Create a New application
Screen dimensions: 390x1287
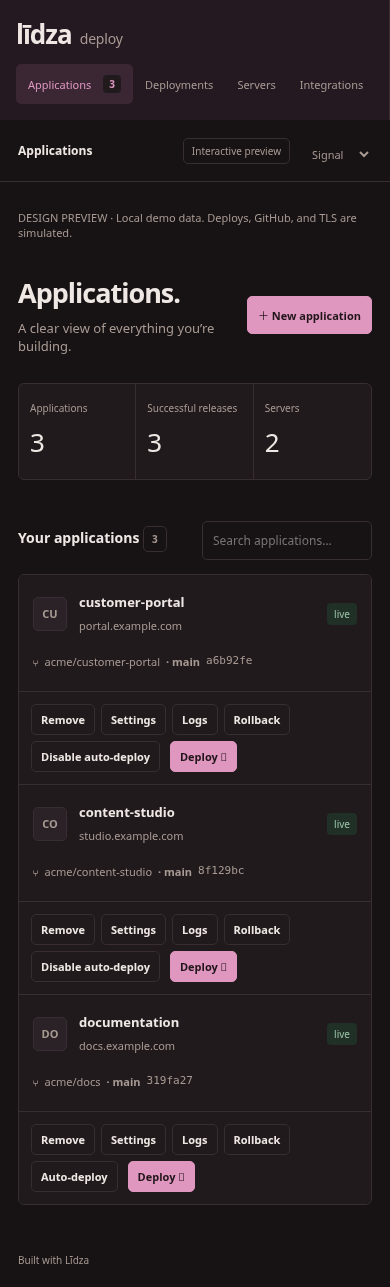(x=310, y=316)
